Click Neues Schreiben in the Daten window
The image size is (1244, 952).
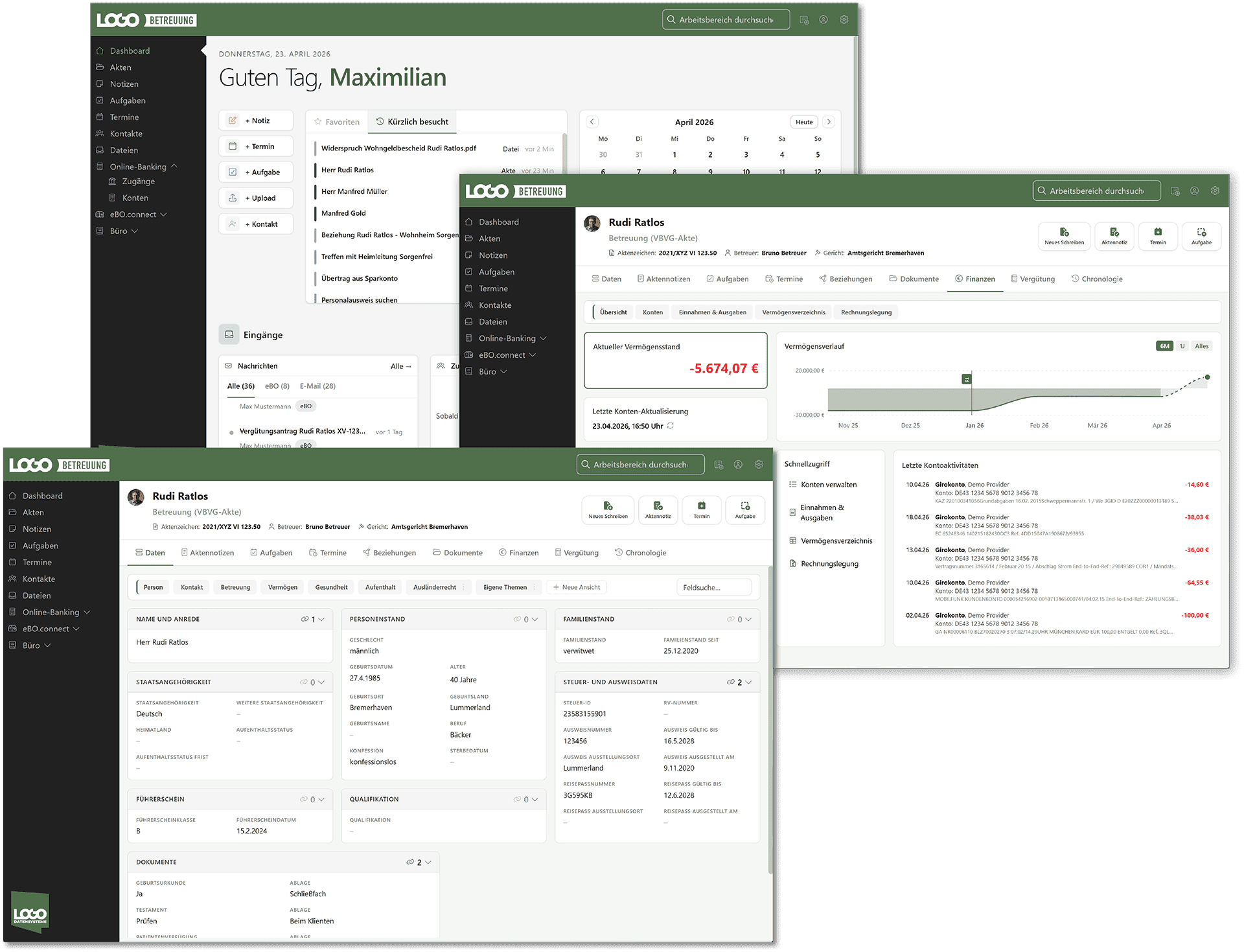click(608, 509)
